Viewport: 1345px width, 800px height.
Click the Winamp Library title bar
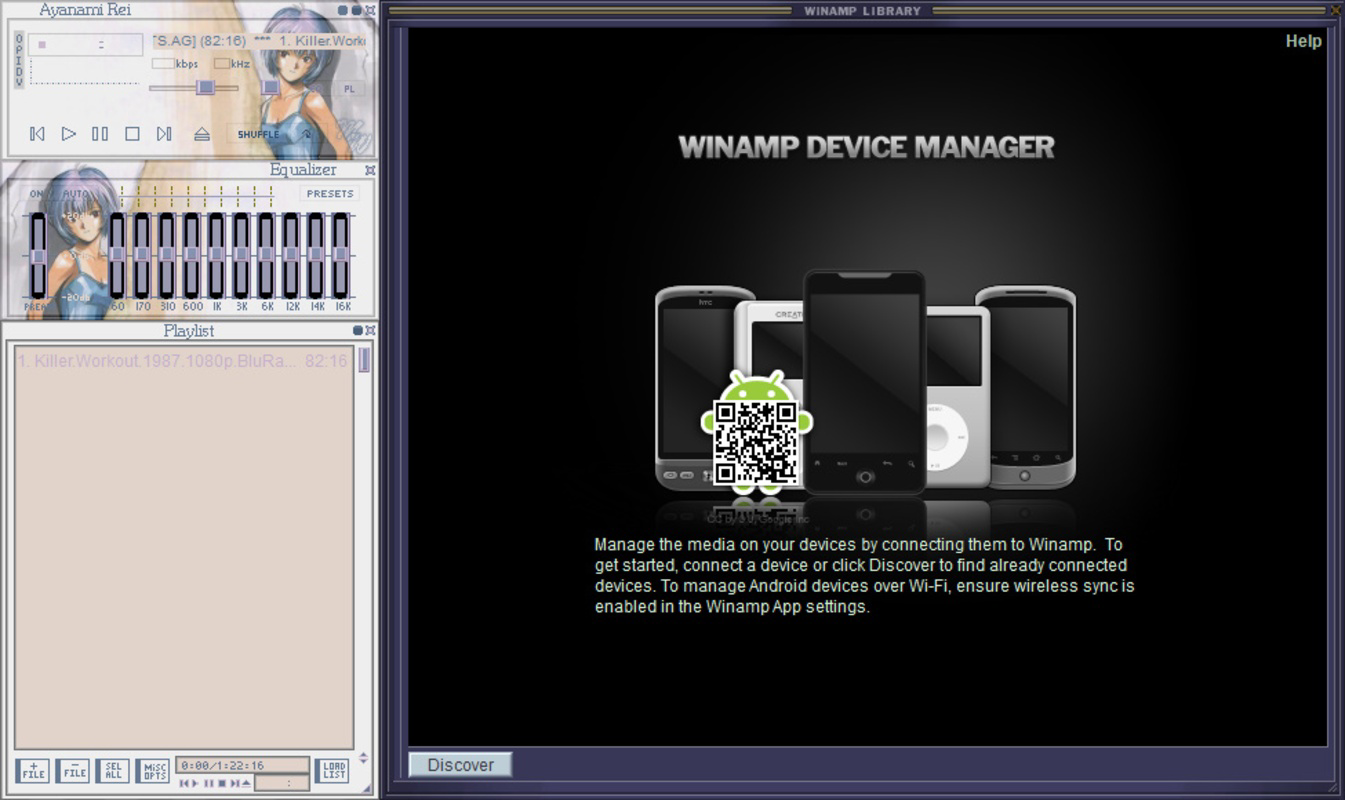862,11
